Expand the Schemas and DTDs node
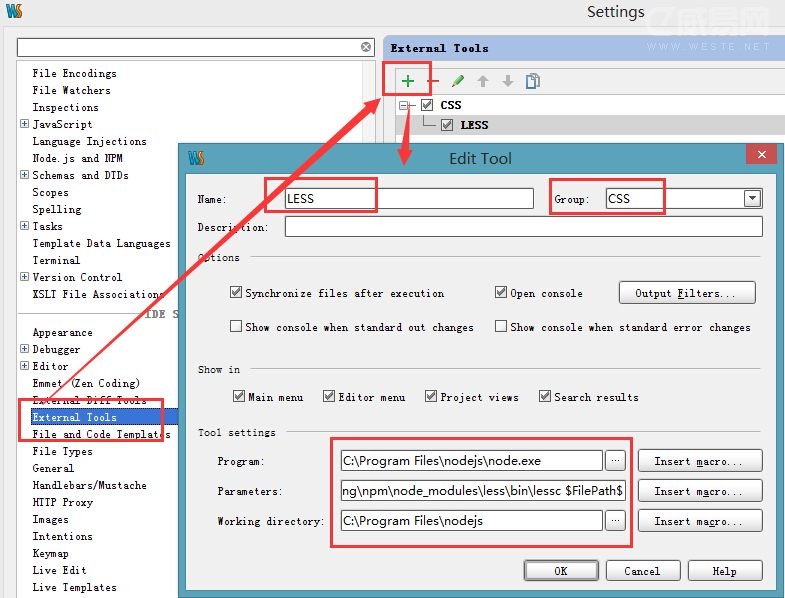 [24, 175]
